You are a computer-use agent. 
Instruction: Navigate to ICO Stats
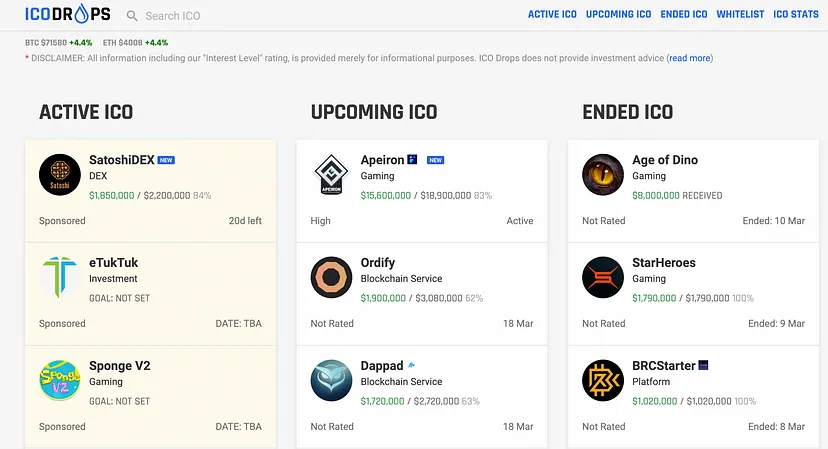tap(797, 15)
